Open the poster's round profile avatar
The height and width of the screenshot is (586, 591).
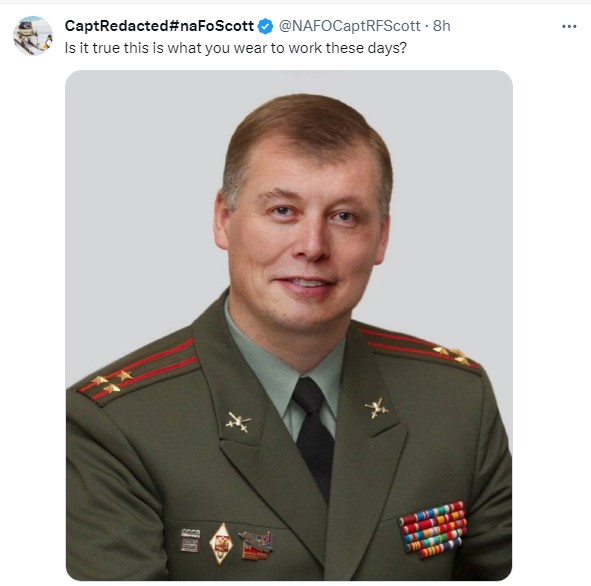point(33,35)
